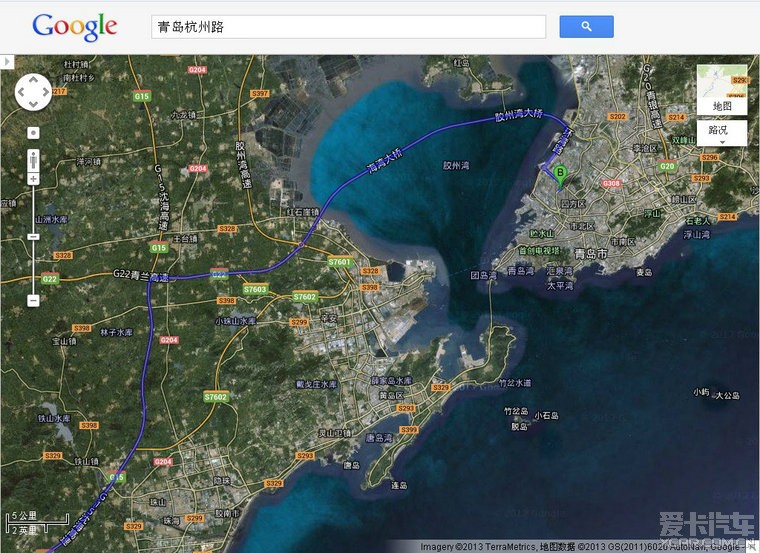This screenshot has width=760, height=553.
Task: Click the 竹岔水道 label
Action: click(515, 383)
